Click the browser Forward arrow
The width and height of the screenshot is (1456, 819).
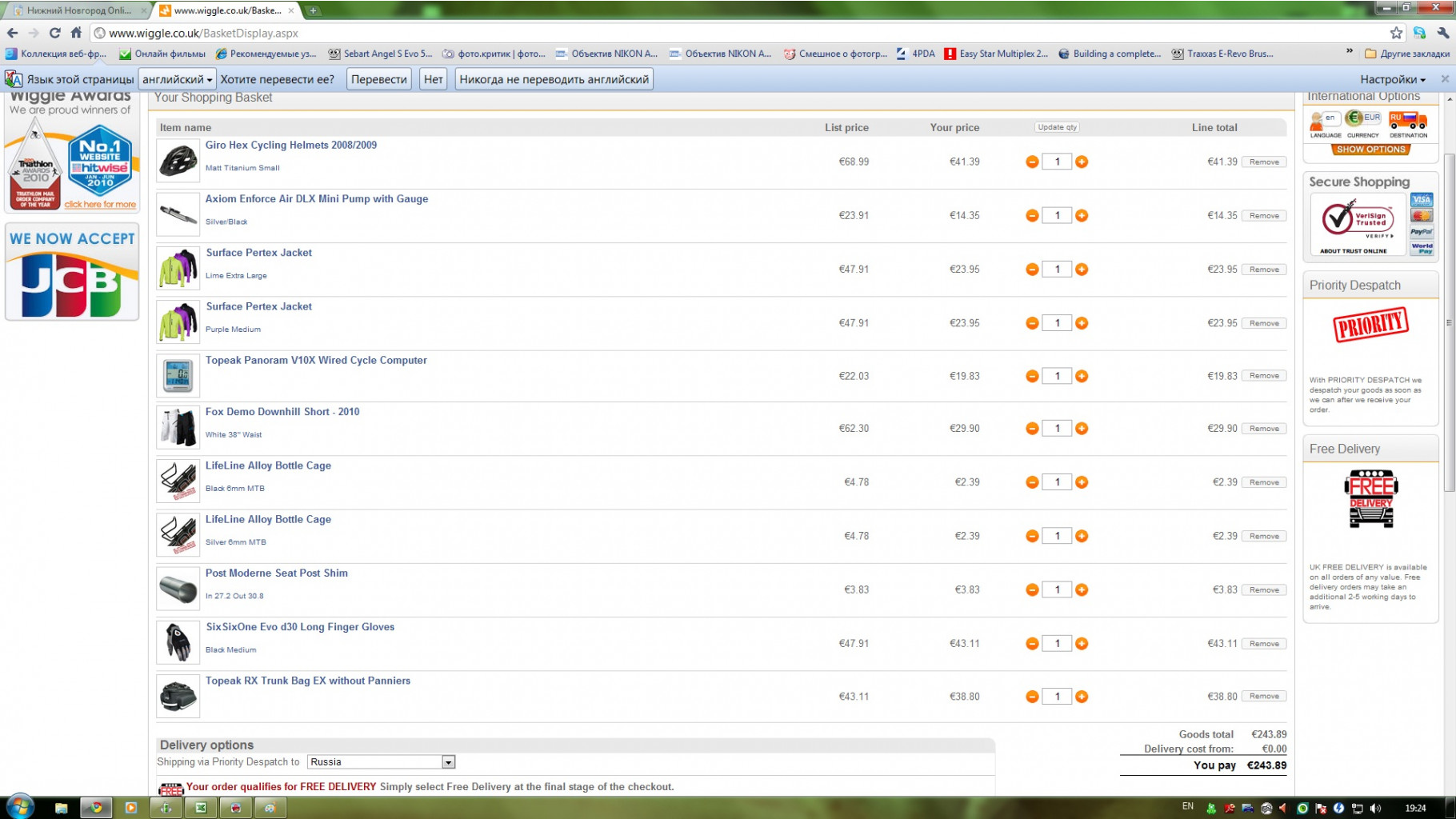pos(33,33)
